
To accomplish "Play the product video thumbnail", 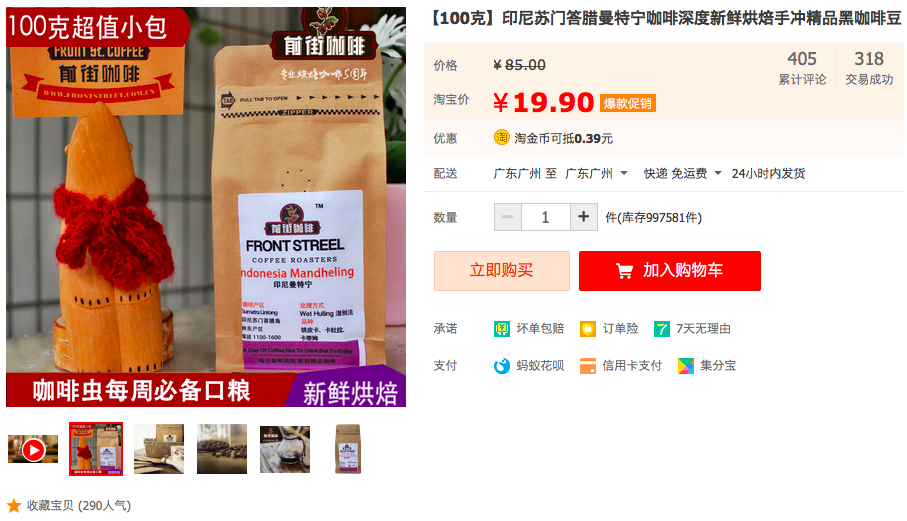I will point(33,449).
